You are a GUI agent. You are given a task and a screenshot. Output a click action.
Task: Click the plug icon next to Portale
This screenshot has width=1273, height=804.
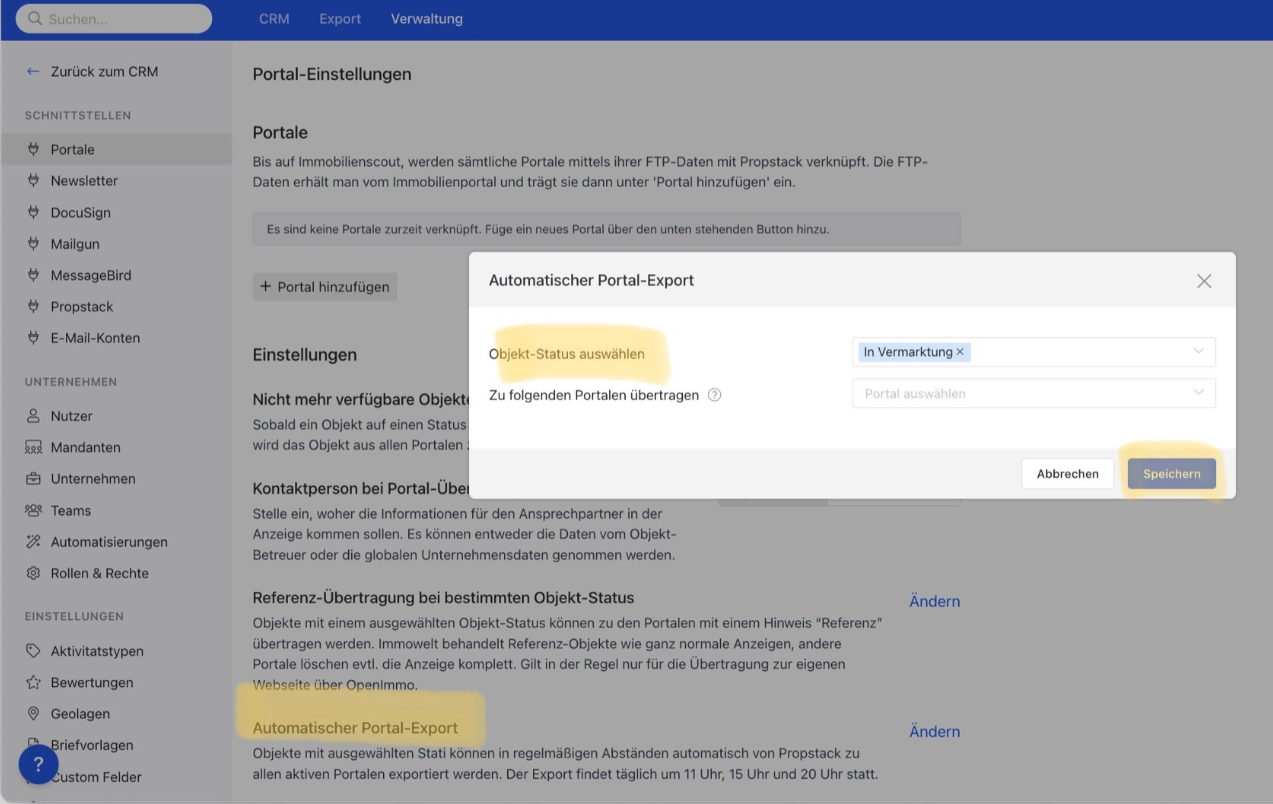(x=33, y=150)
